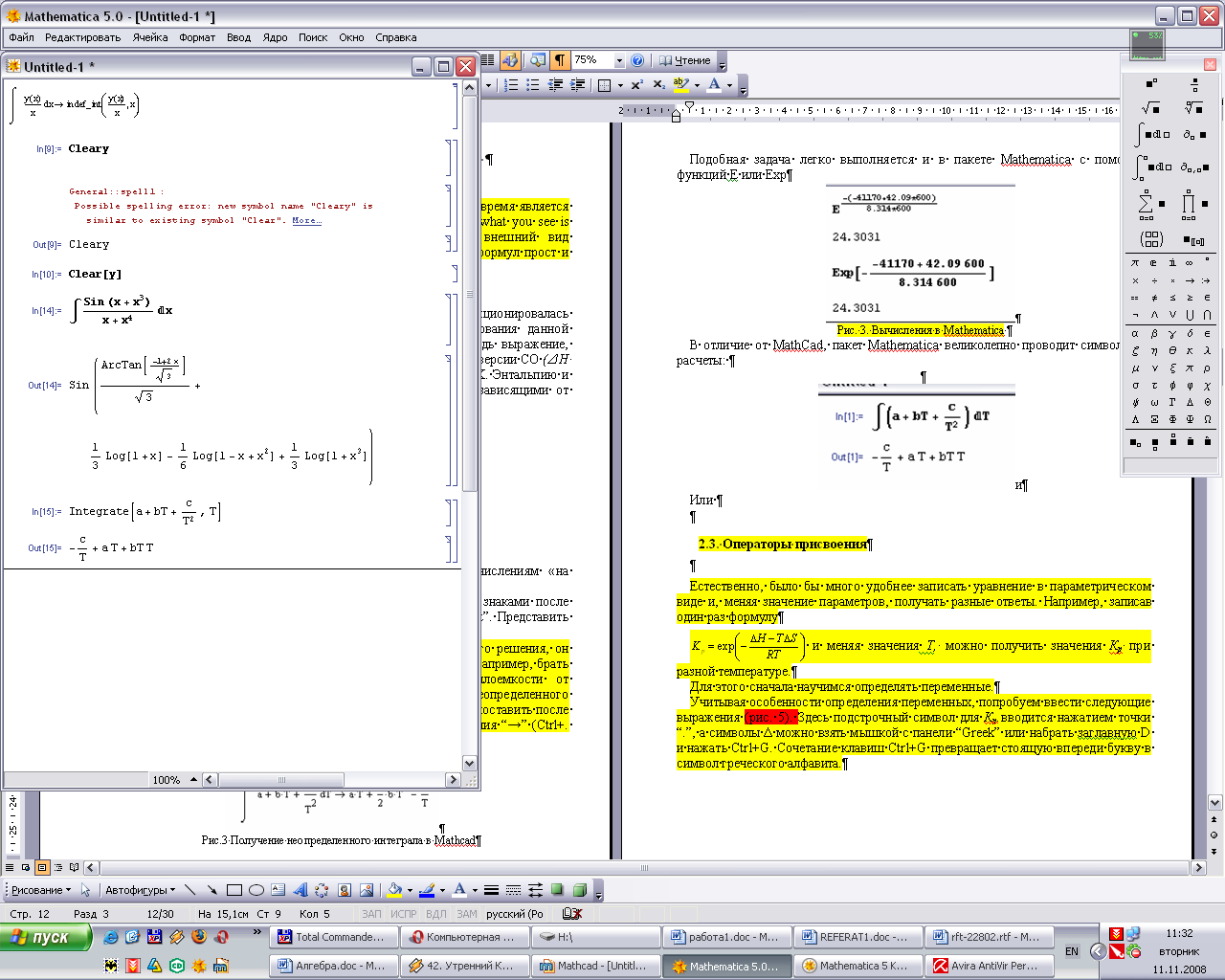Screen dimensions: 1225x980
Task: Toggle ИСПР track changes in status bar
Action: coord(404,914)
